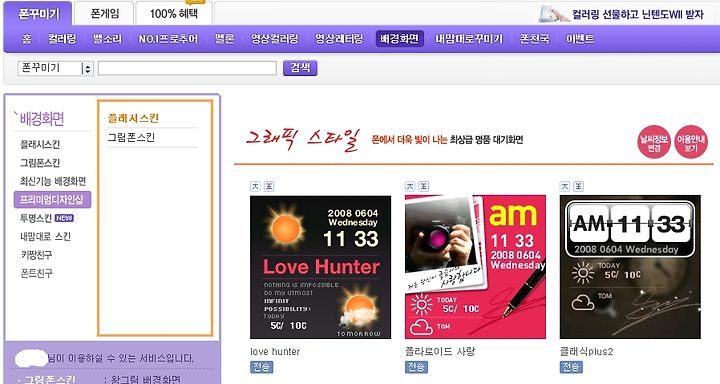Click the 검색 search button
The width and height of the screenshot is (720, 384).
point(300,68)
